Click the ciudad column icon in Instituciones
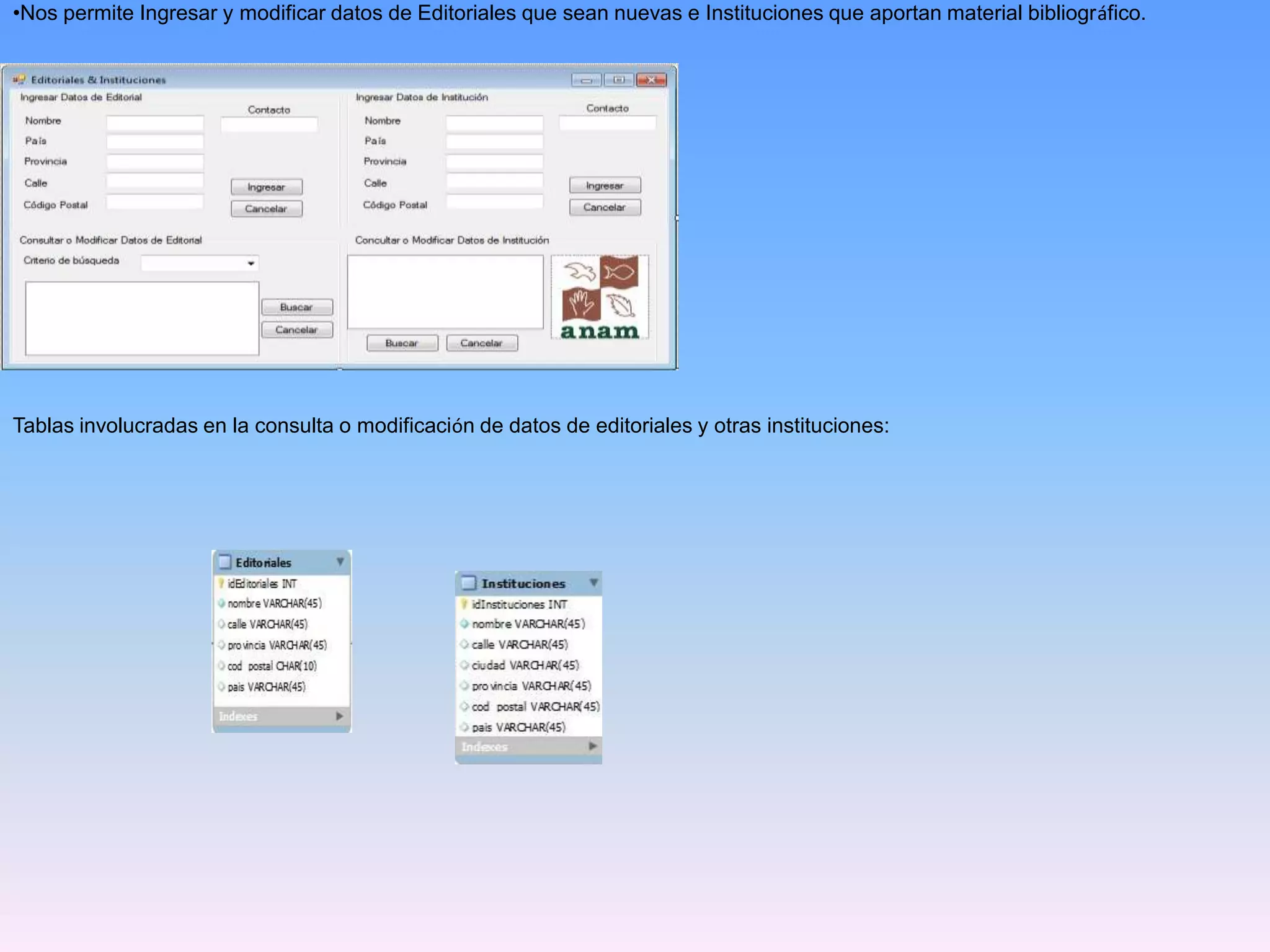Viewport: 1270px width, 952px height. point(464,665)
